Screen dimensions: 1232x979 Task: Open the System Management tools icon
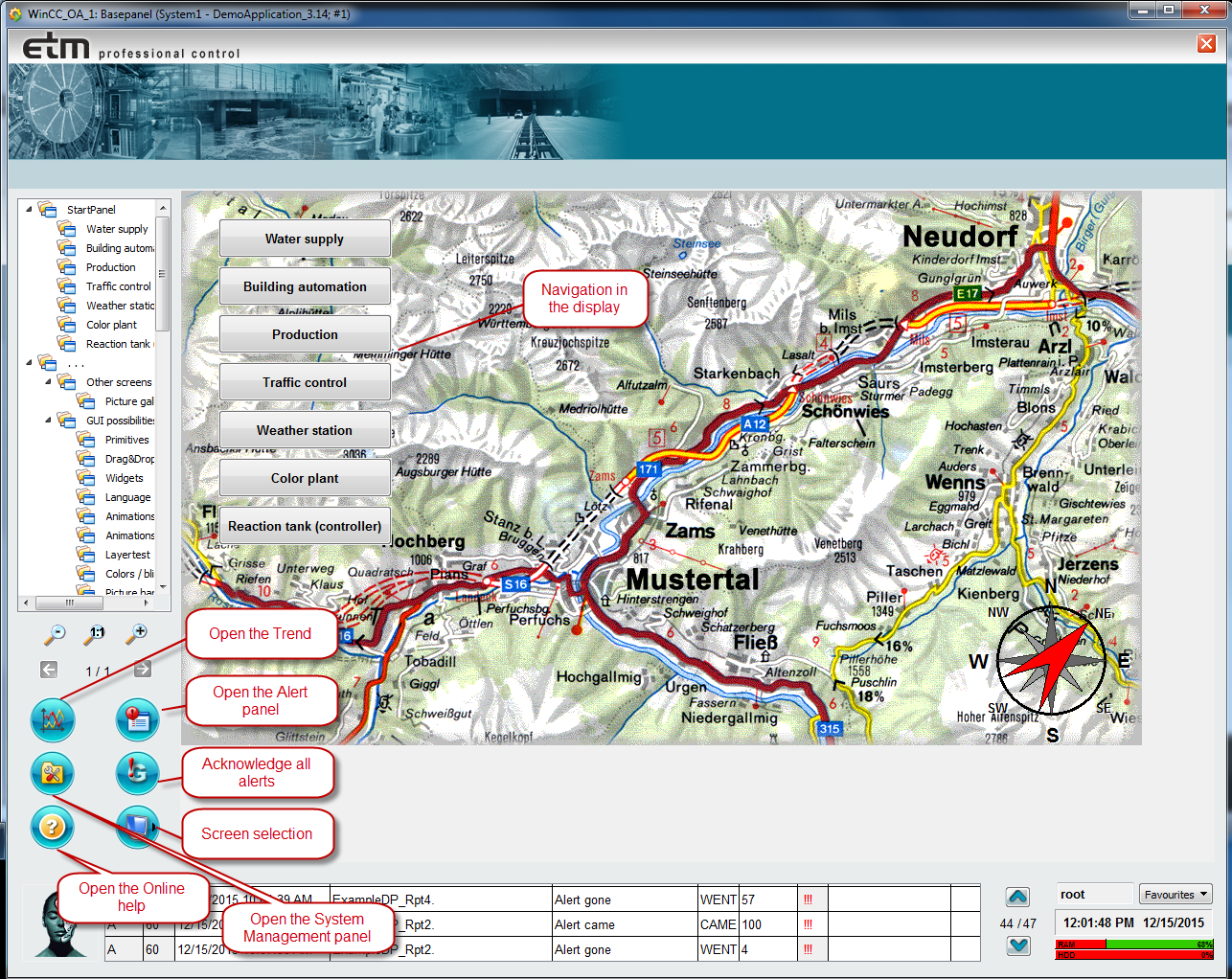[x=53, y=773]
